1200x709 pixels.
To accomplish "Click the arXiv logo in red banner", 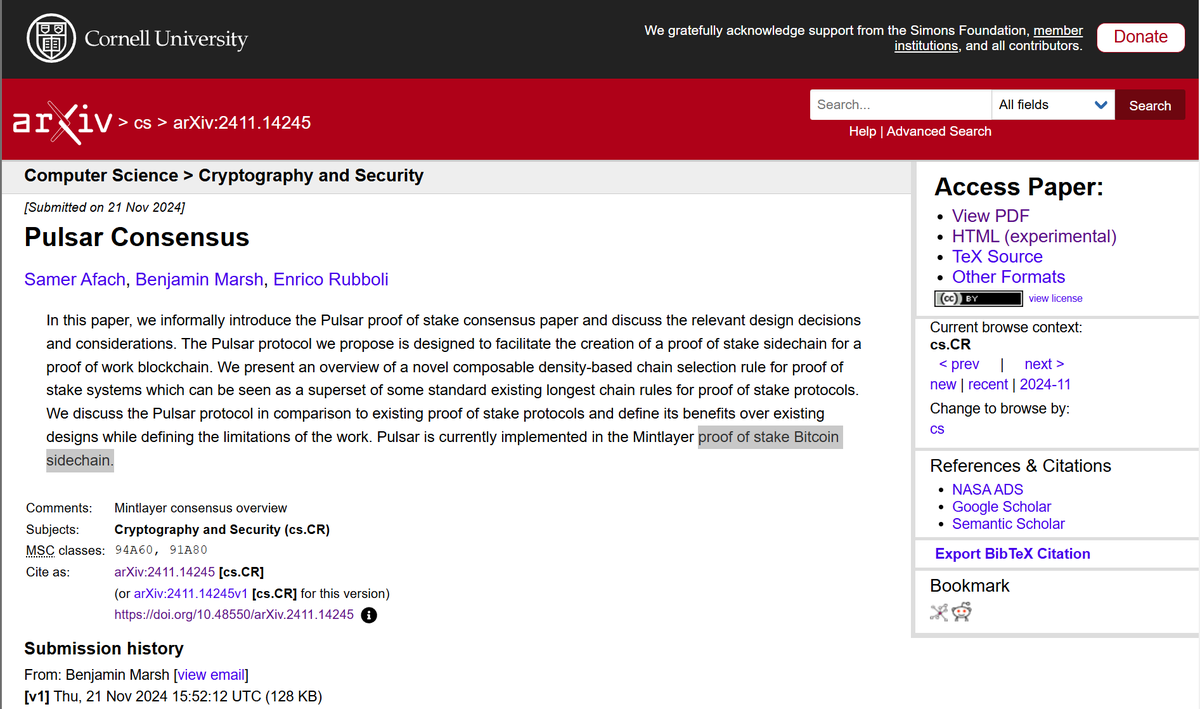I will click(x=62, y=123).
